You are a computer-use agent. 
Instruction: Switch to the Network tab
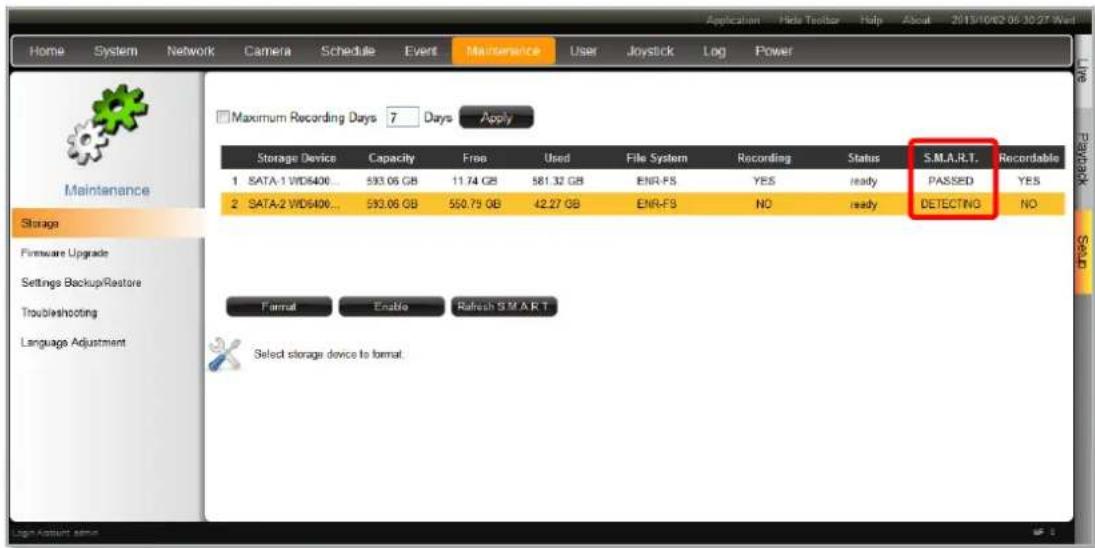click(190, 52)
